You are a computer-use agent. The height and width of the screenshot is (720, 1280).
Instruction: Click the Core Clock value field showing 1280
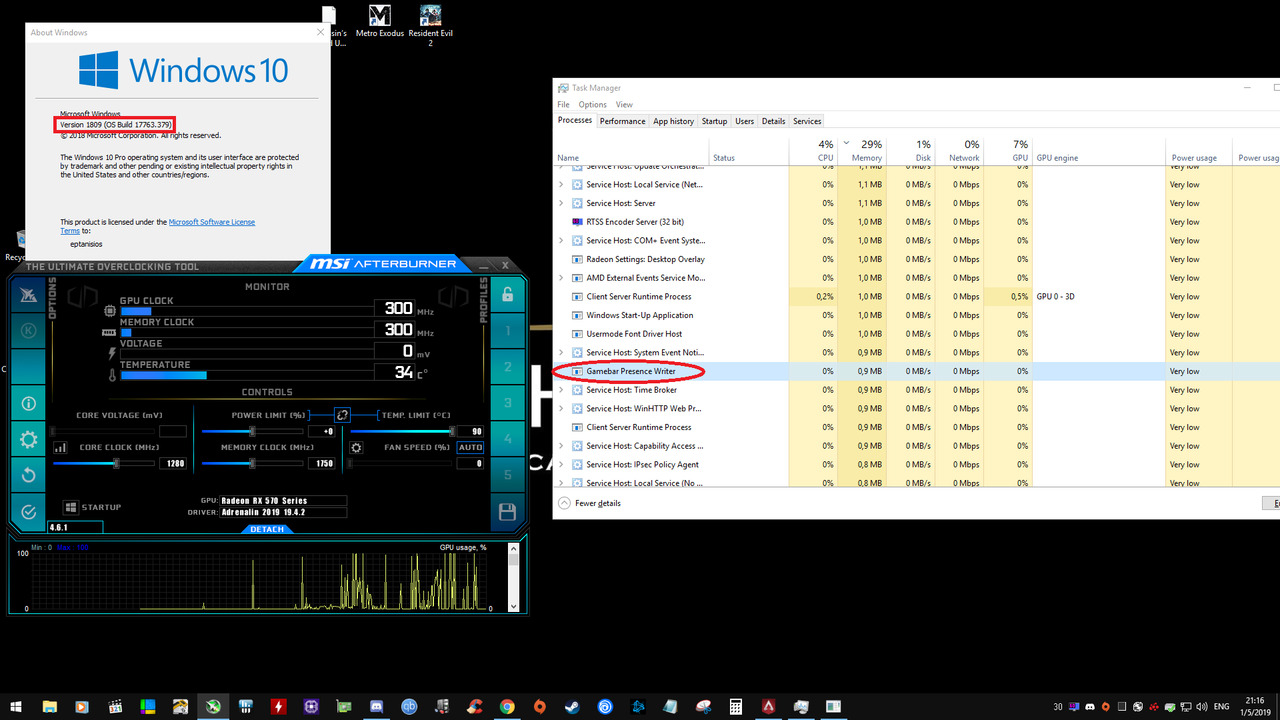pyautogui.click(x=173, y=464)
